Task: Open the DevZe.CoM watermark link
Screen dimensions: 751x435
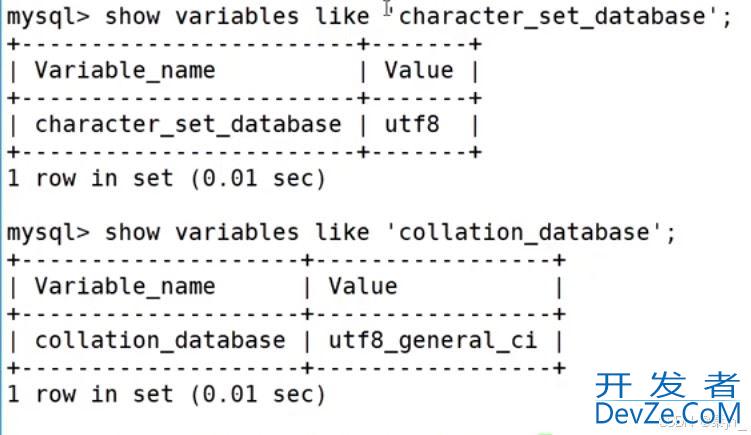Action: (x=667, y=412)
